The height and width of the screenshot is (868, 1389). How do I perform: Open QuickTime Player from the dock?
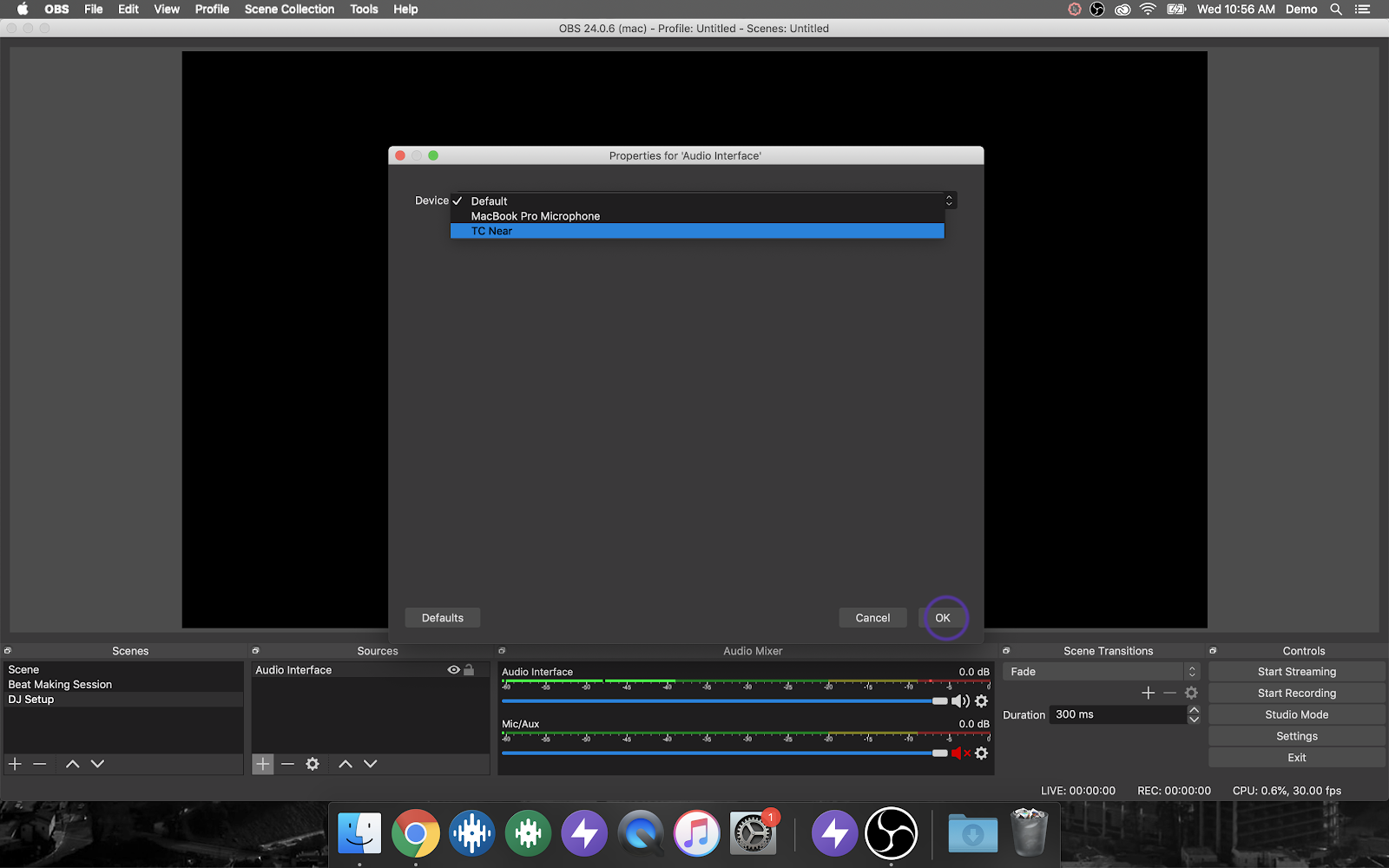[641, 833]
